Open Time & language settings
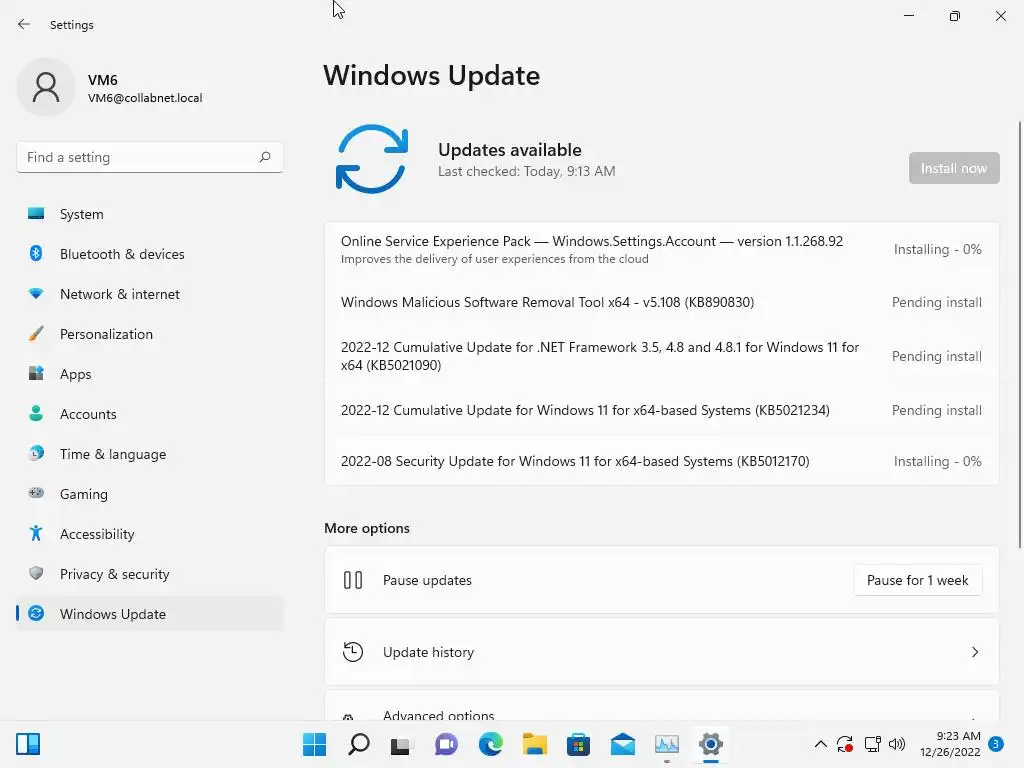Image resolution: width=1024 pixels, height=768 pixels. 150,454
